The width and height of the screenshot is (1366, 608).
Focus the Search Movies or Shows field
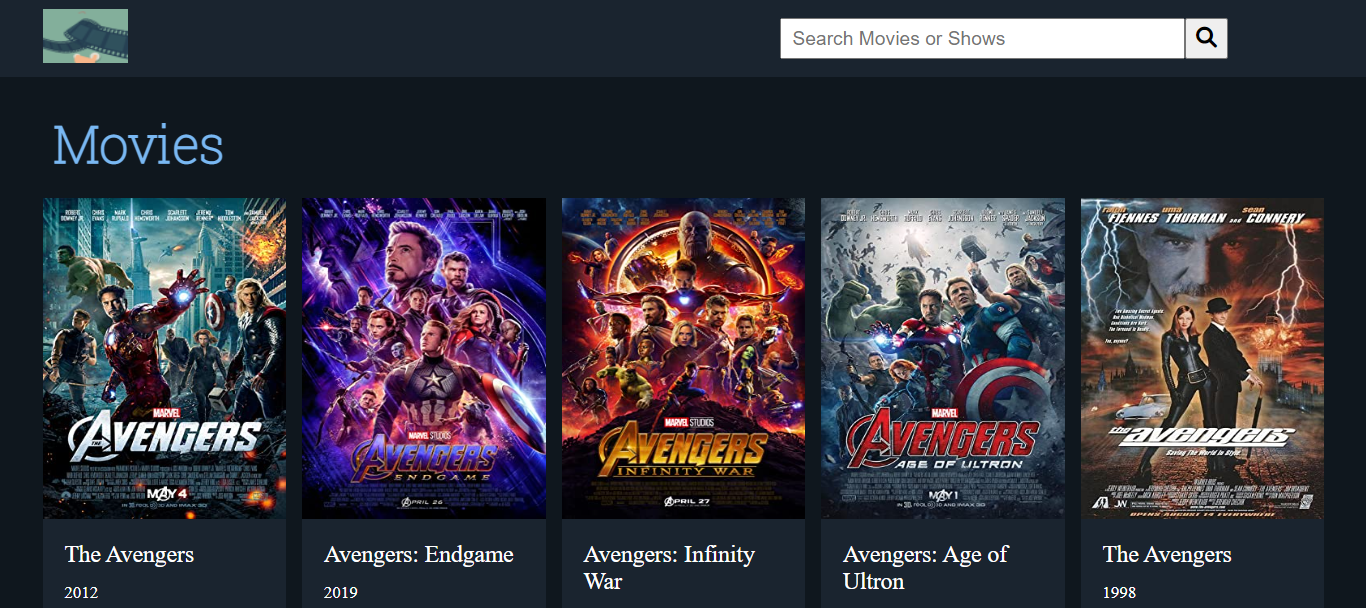982,38
